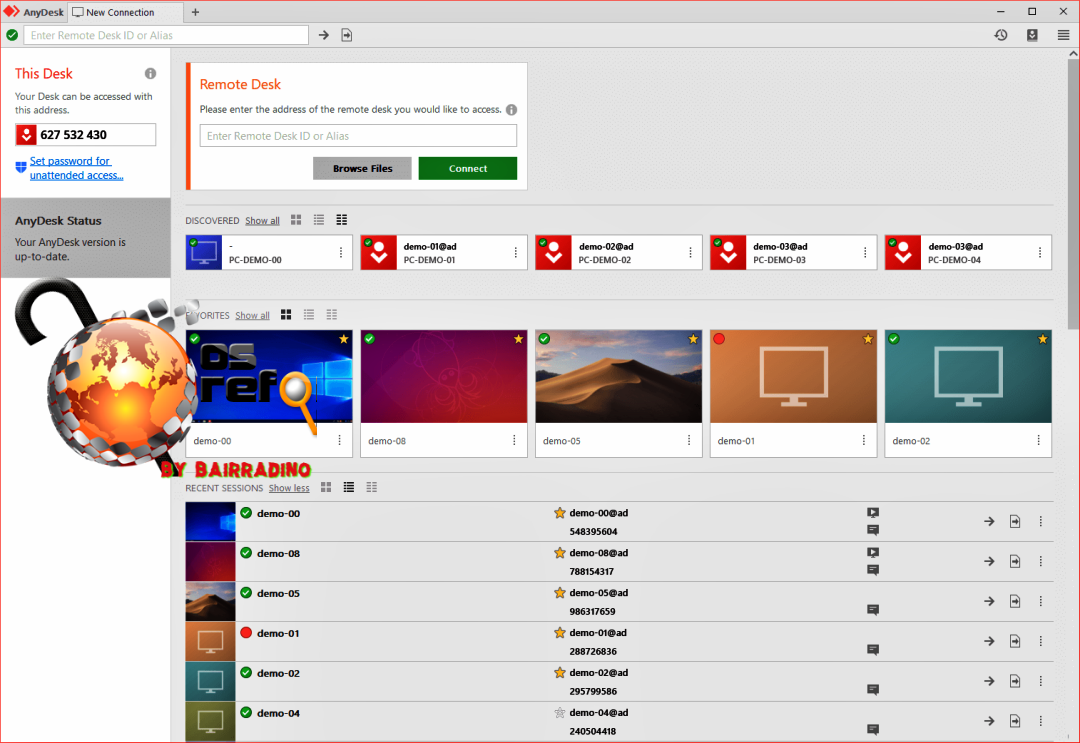Toggle the favorite star next to demo-08@ad
The width and height of the screenshot is (1080, 743).
click(x=559, y=553)
